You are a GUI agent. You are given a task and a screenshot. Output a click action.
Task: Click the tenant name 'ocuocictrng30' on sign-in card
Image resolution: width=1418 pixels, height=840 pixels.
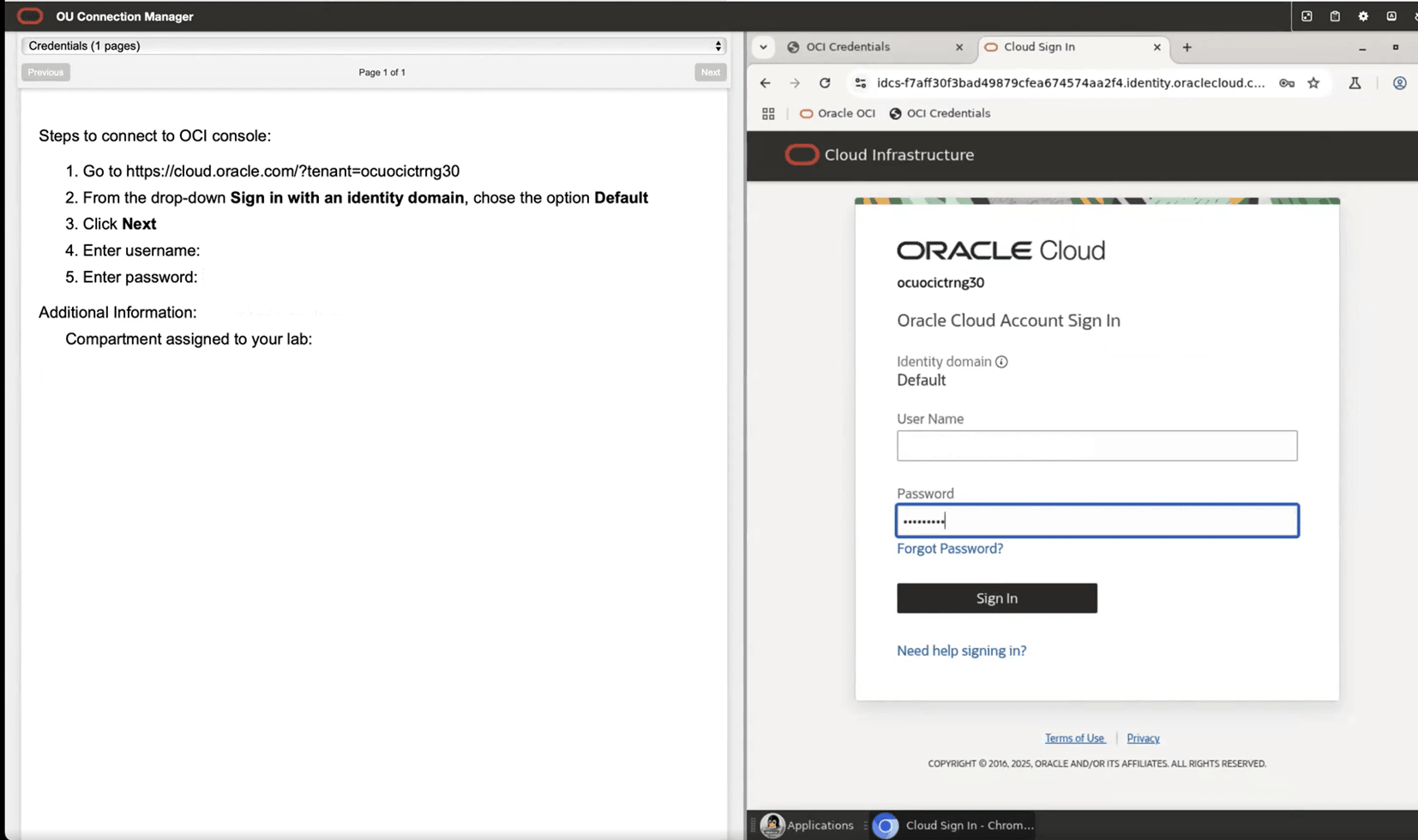940,283
